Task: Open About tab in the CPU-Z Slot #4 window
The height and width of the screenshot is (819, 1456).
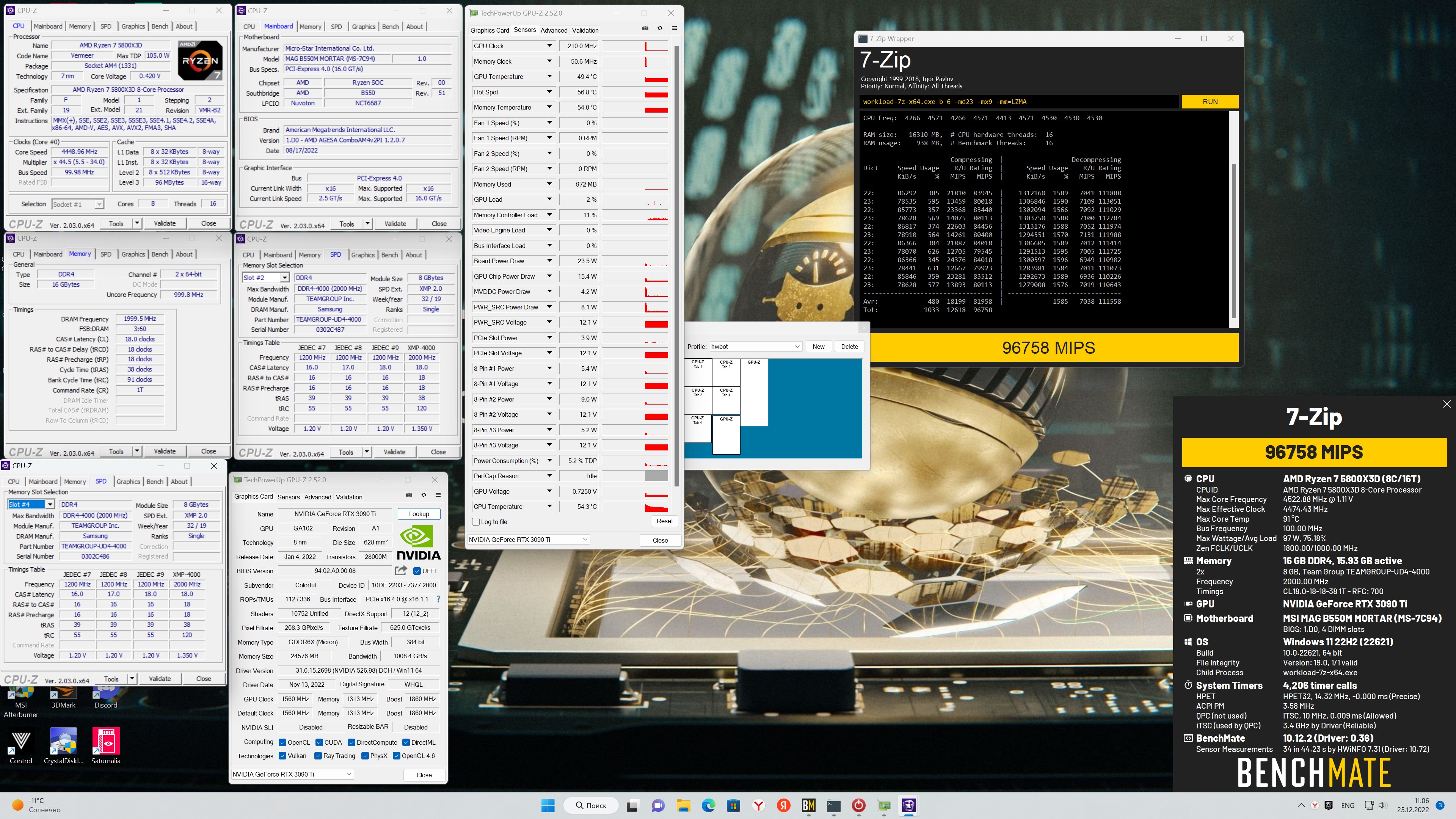Action: pos(179,482)
